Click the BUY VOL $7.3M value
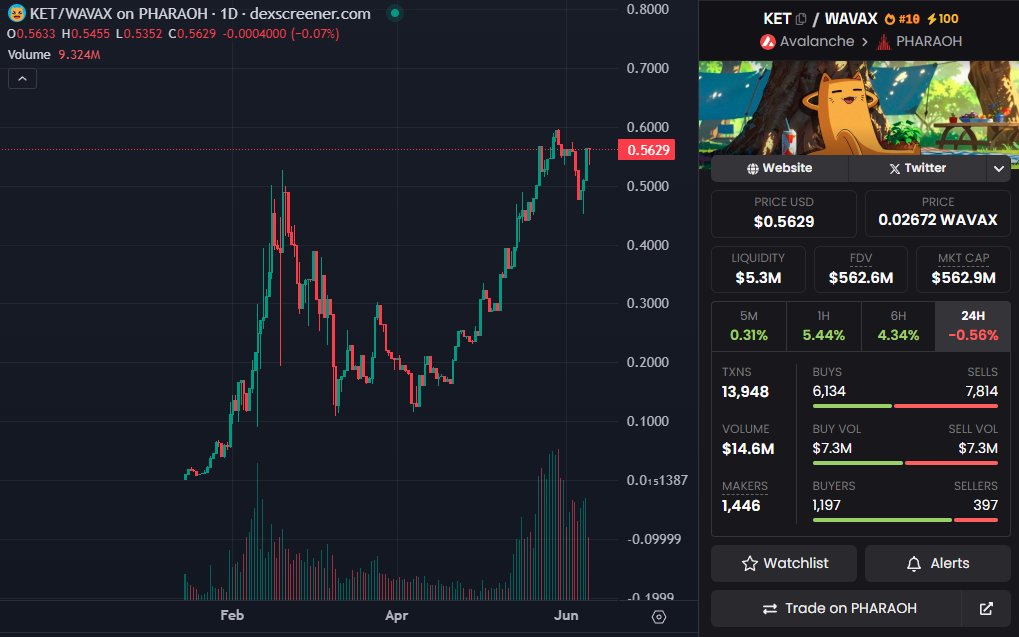This screenshot has width=1019, height=637. (832, 448)
